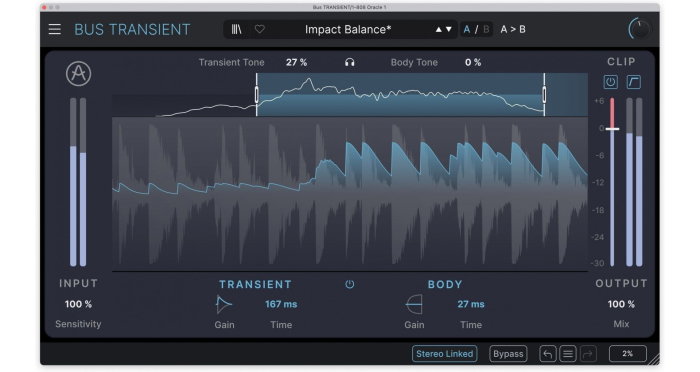Image resolution: width=700 pixels, height=372 pixels.
Task: Toggle the Clip power button
Action: pos(610,82)
